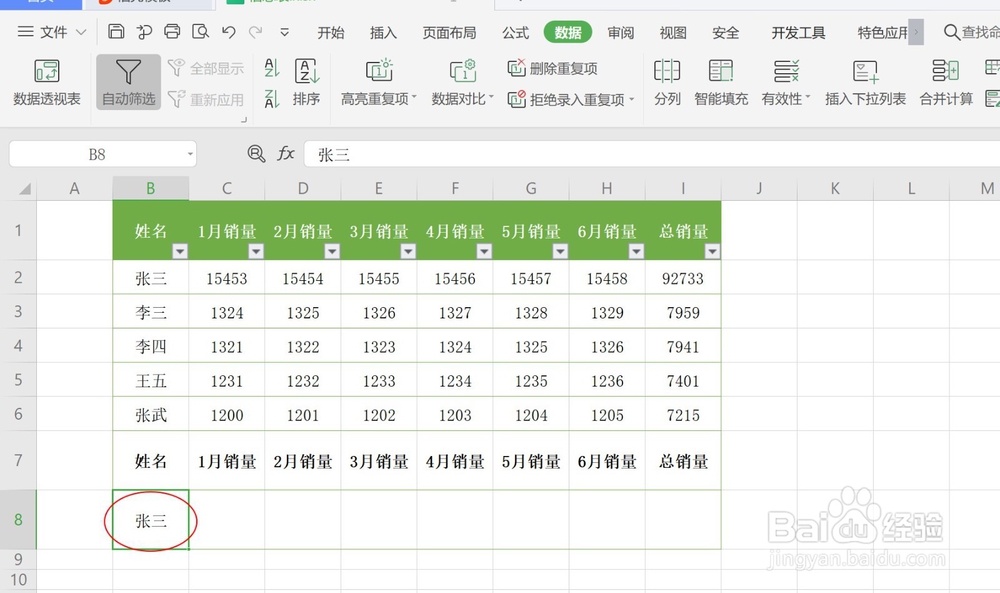Toggle 自动筛选 AutoFilter off

127,81
